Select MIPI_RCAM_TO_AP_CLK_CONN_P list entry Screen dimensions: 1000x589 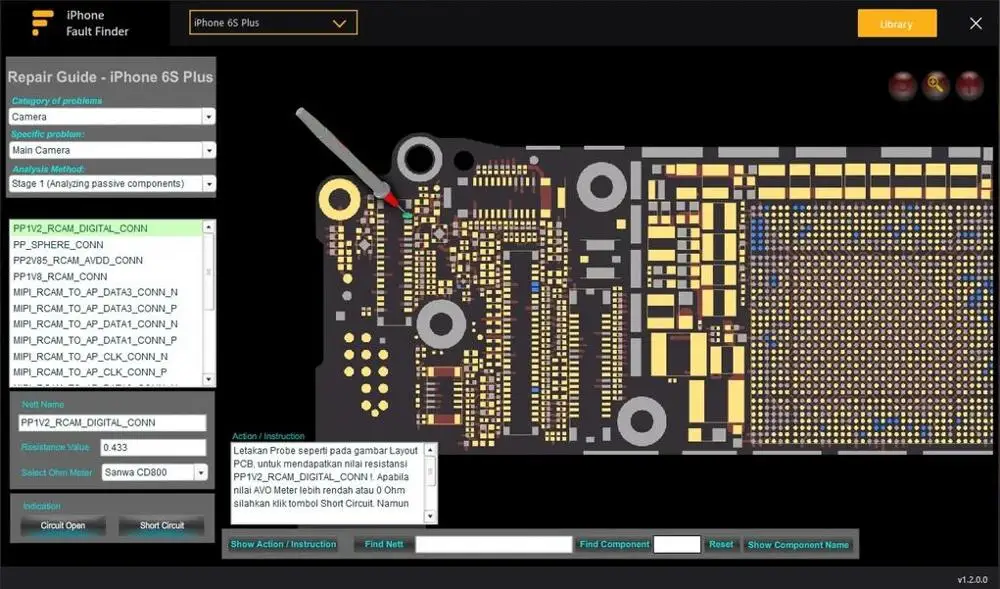107,372
